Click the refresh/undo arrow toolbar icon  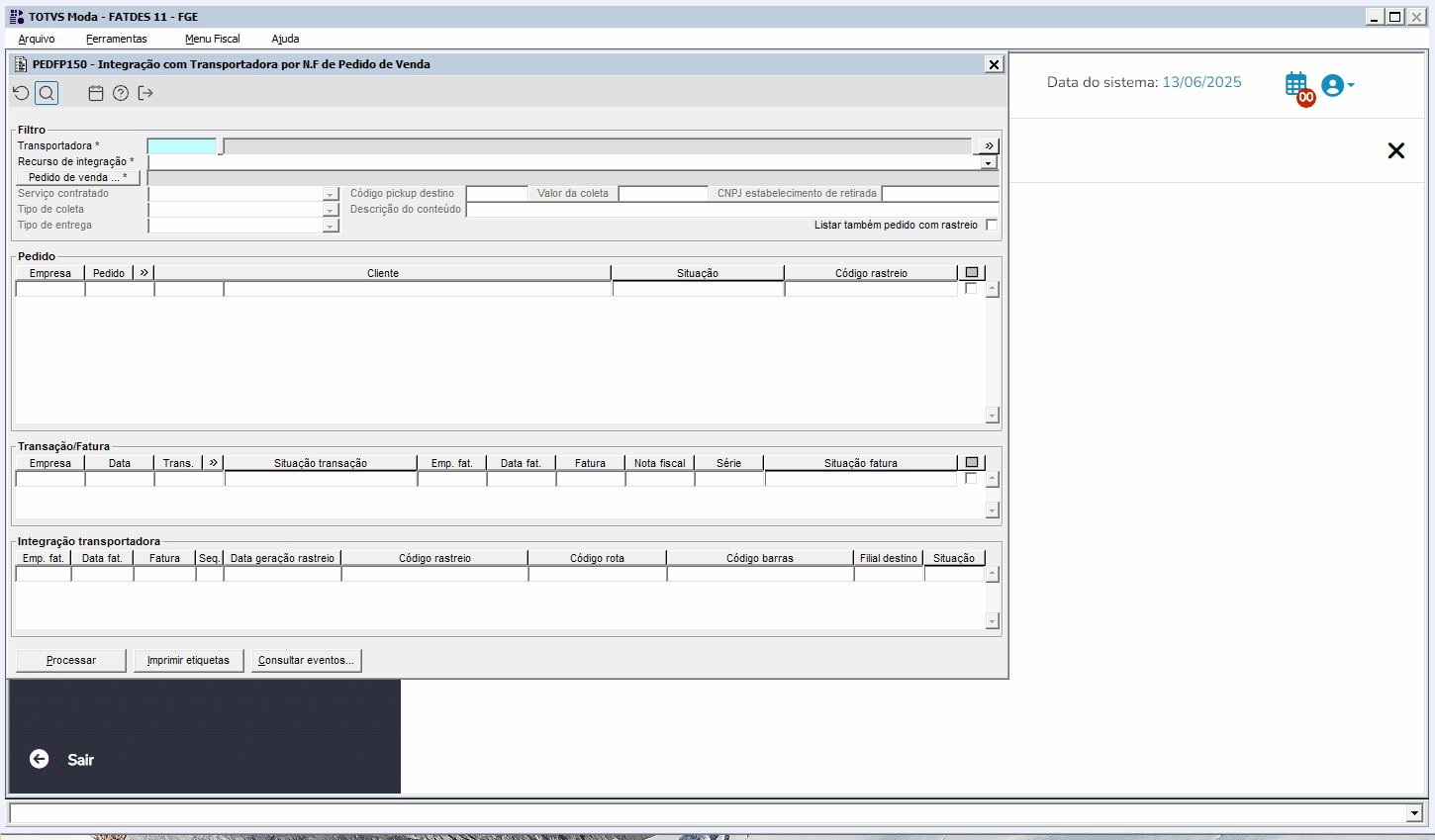(21, 93)
